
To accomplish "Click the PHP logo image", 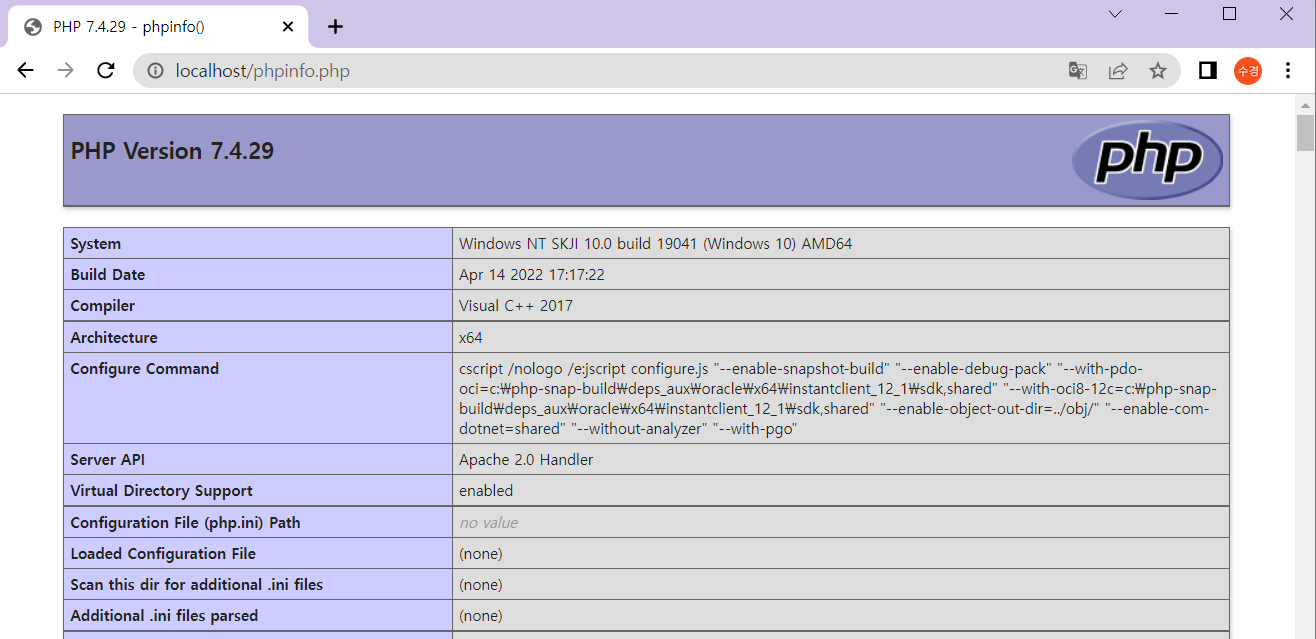I will point(1147,160).
